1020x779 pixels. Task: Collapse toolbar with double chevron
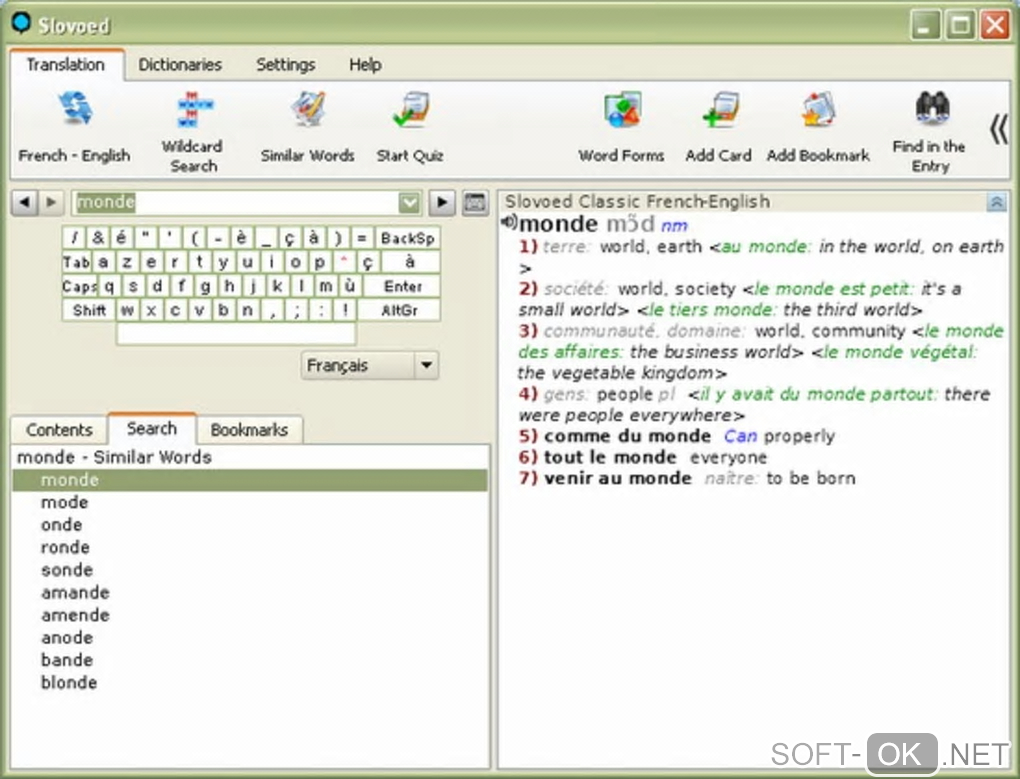(999, 129)
